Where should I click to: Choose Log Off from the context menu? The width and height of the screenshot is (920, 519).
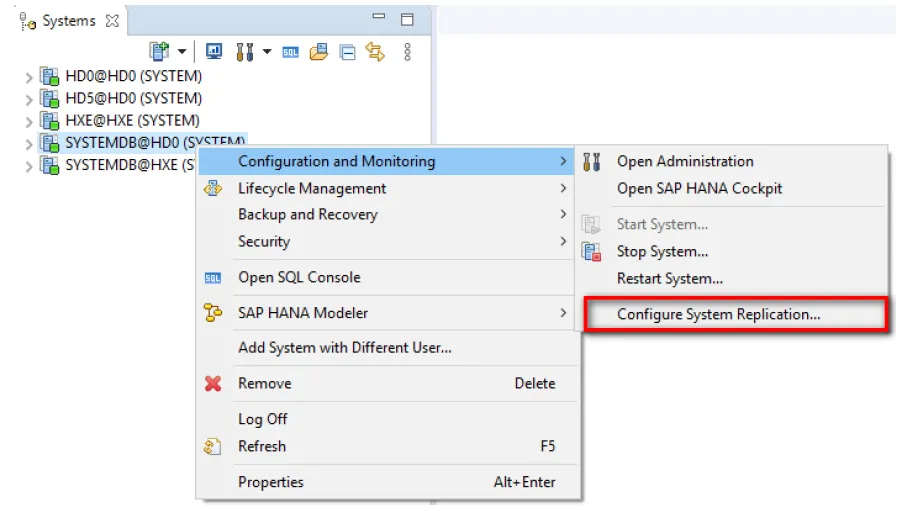pos(386,419)
